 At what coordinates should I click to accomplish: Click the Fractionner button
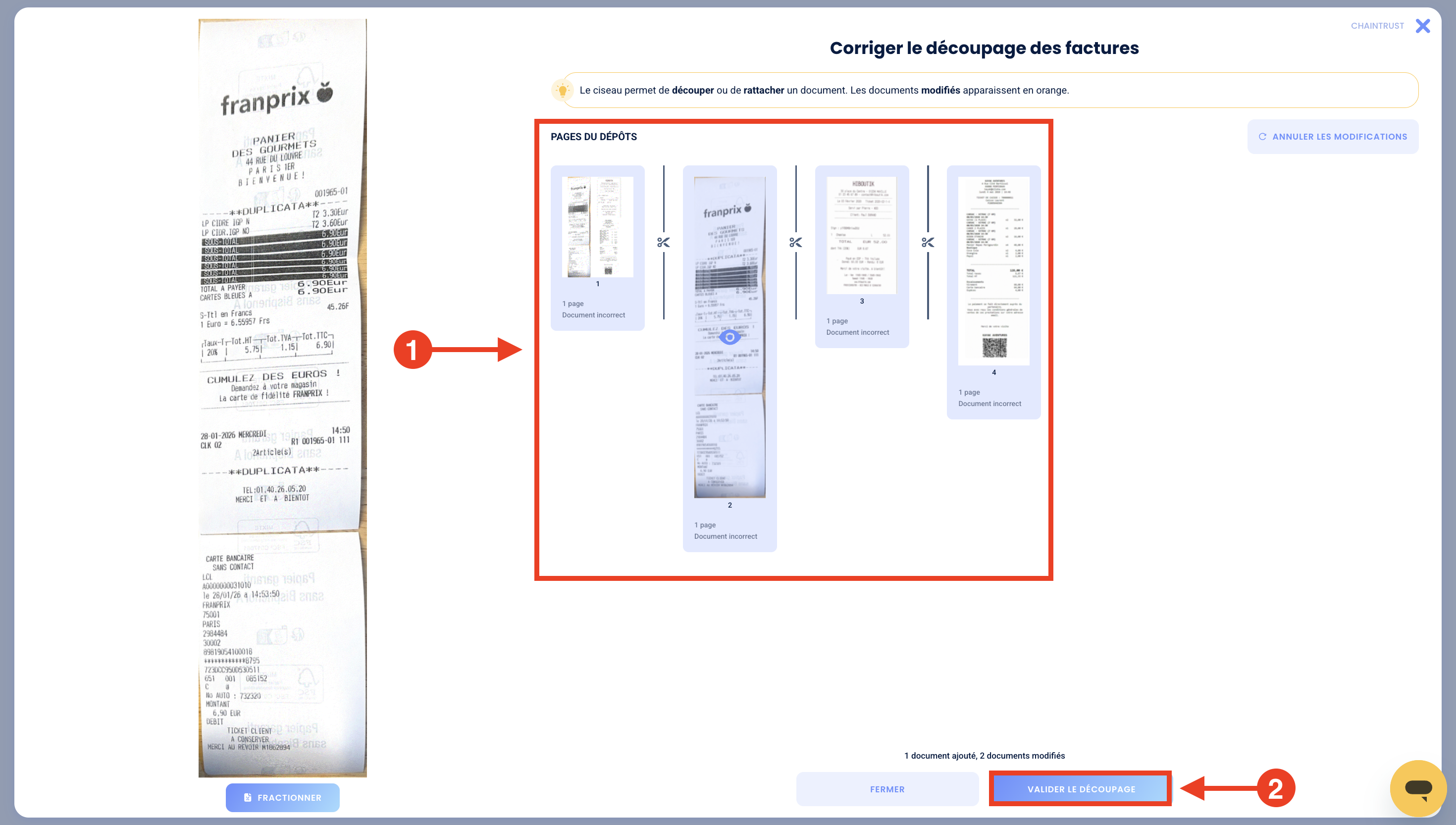click(283, 797)
